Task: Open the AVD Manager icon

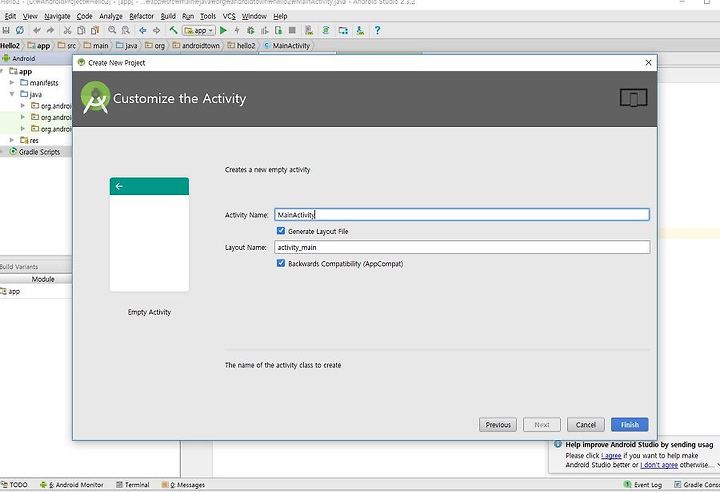Action: (309, 30)
